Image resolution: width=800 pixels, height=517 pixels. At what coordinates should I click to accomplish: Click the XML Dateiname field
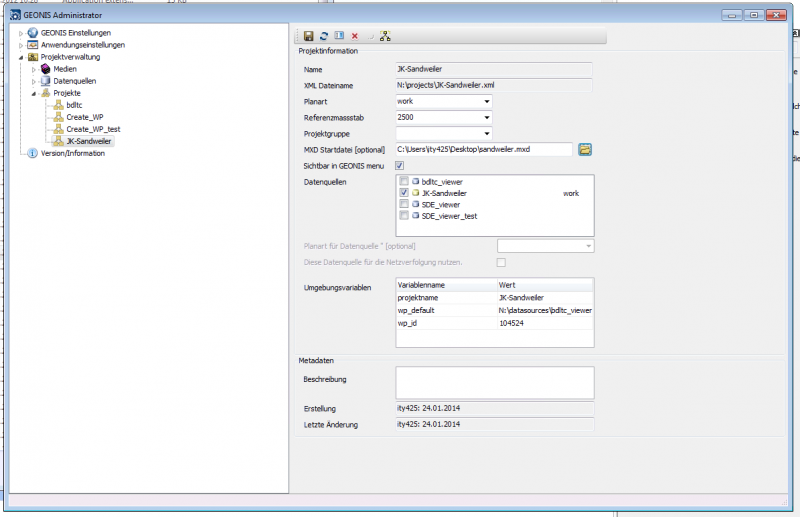494,85
